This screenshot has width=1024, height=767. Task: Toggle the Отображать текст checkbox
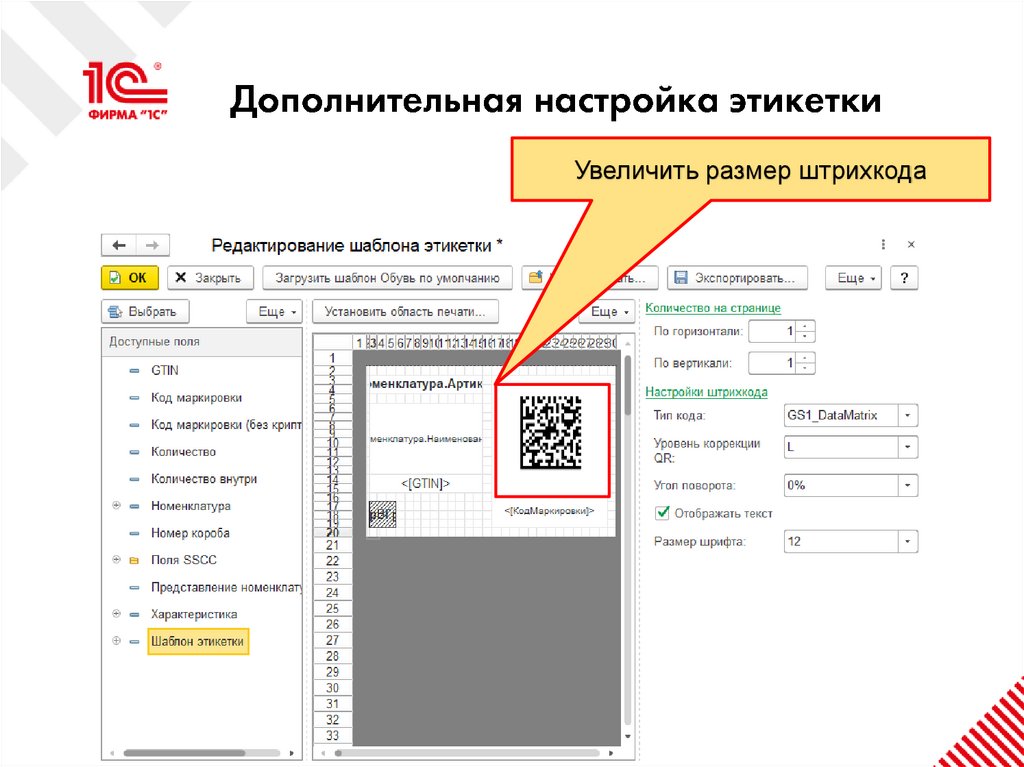(662, 514)
